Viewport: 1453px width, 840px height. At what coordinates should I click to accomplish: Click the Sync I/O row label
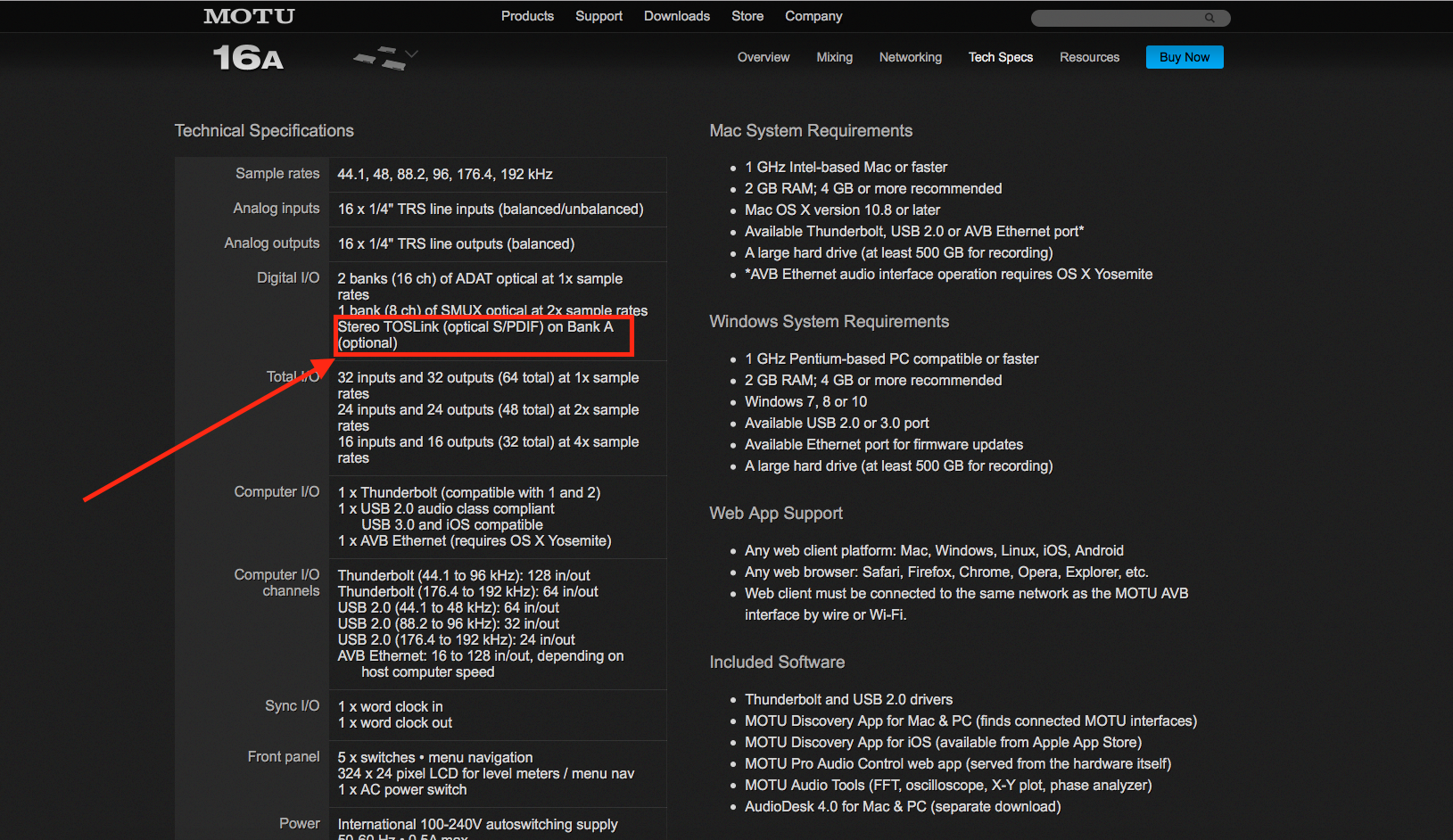coord(292,706)
